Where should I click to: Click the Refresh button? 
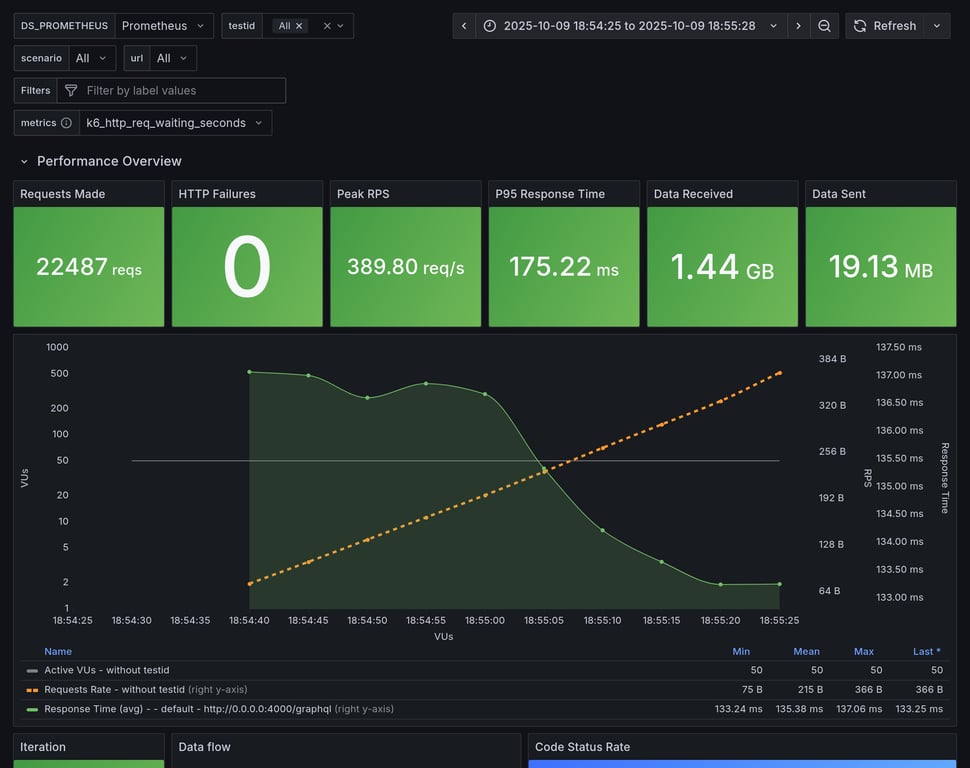point(884,26)
